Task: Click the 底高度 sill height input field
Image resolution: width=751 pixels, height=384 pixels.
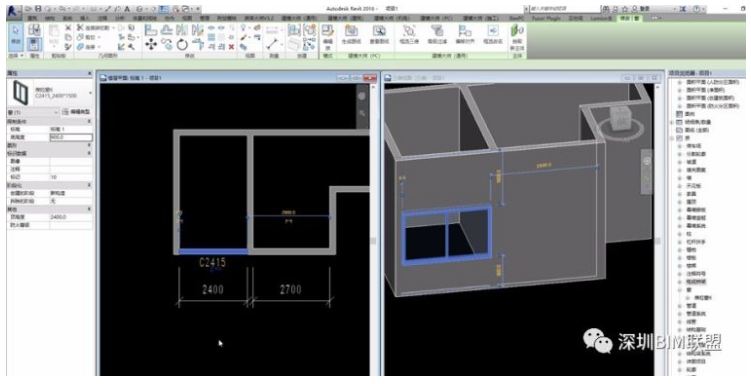Action: click(x=71, y=137)
